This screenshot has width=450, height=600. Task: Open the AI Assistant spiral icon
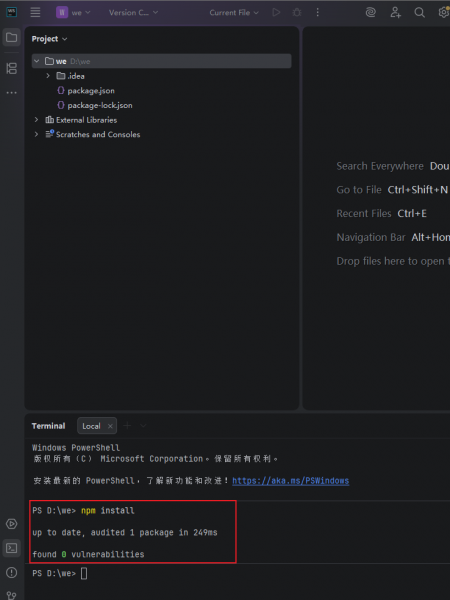pos(370,12)
